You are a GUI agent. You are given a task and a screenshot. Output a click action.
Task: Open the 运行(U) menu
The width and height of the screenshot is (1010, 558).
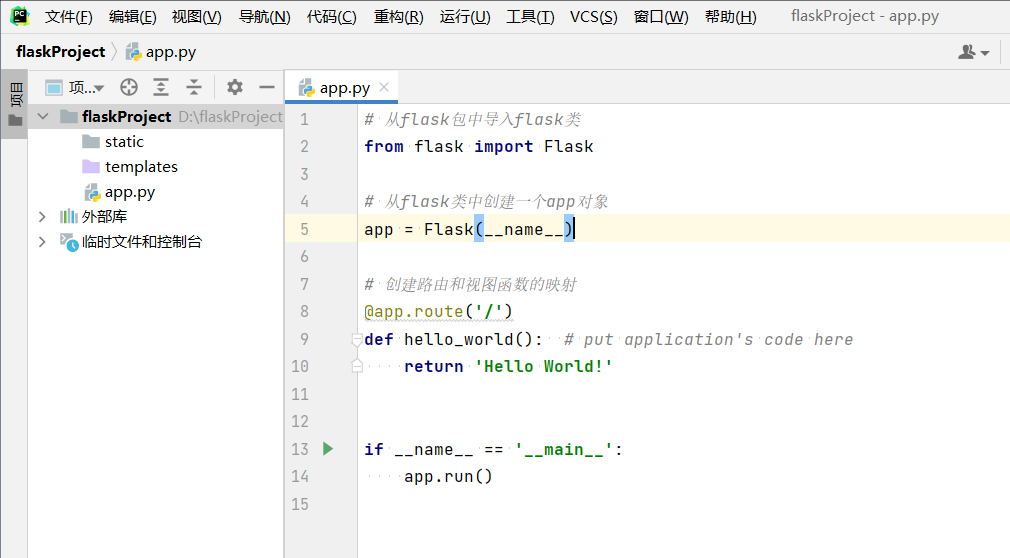click(464, 17)
